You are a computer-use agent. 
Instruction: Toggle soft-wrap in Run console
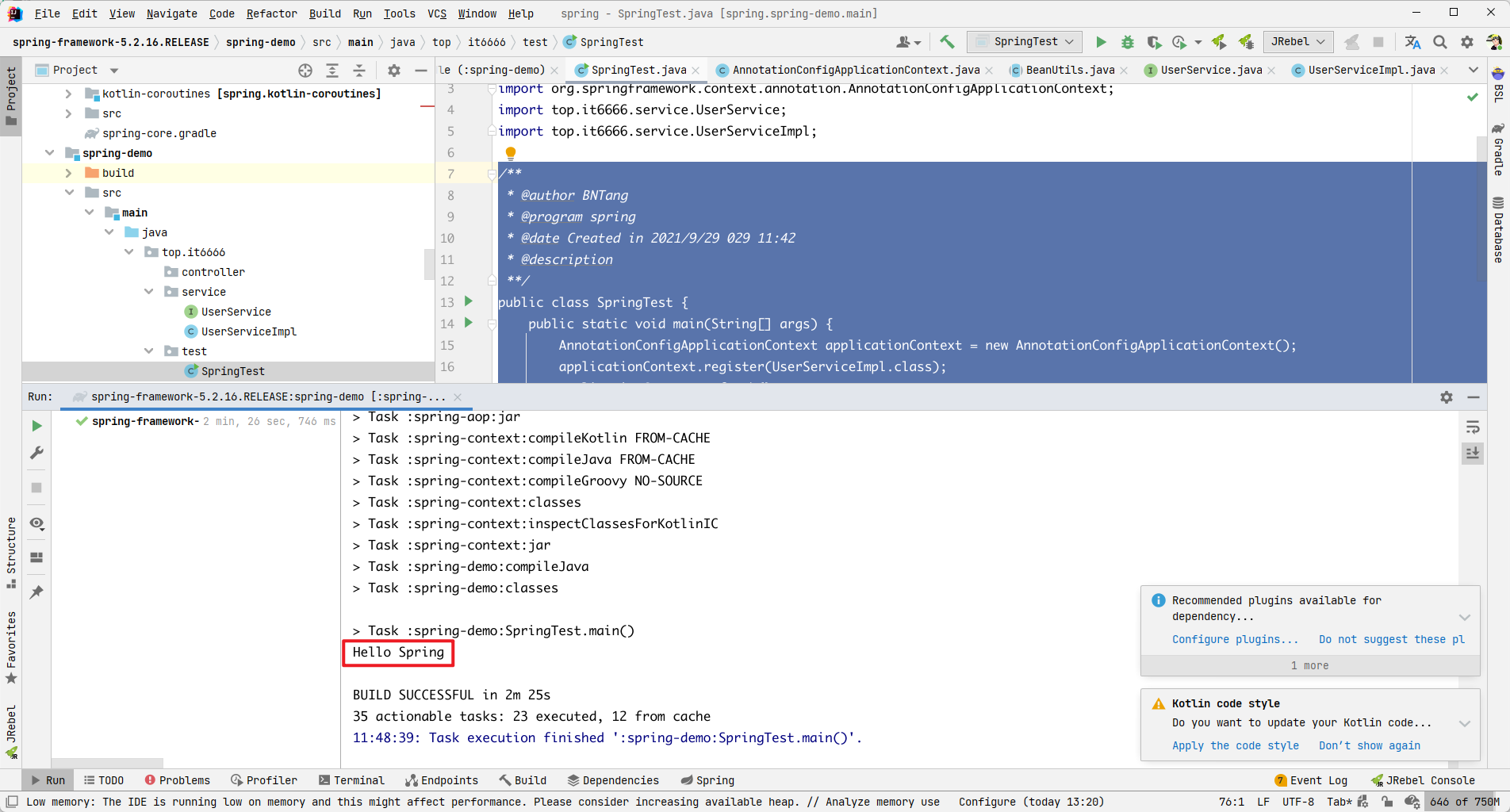[1473, 428]
